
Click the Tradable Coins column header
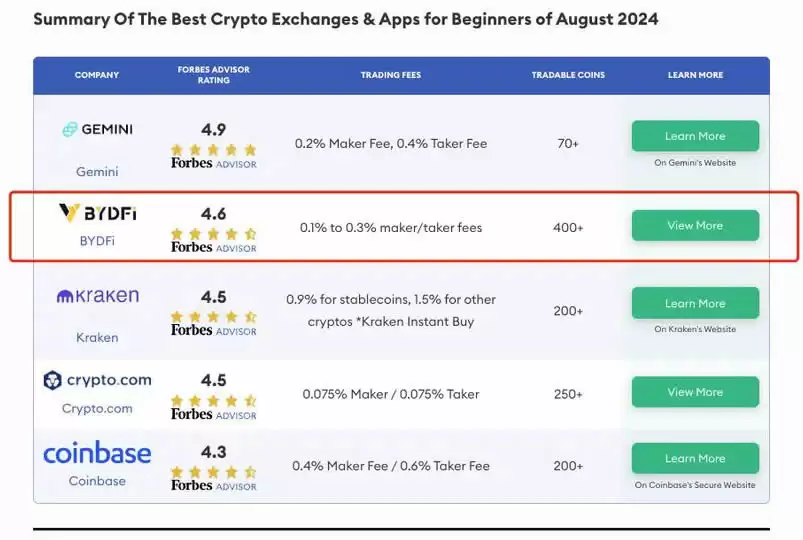click(567, 75)
